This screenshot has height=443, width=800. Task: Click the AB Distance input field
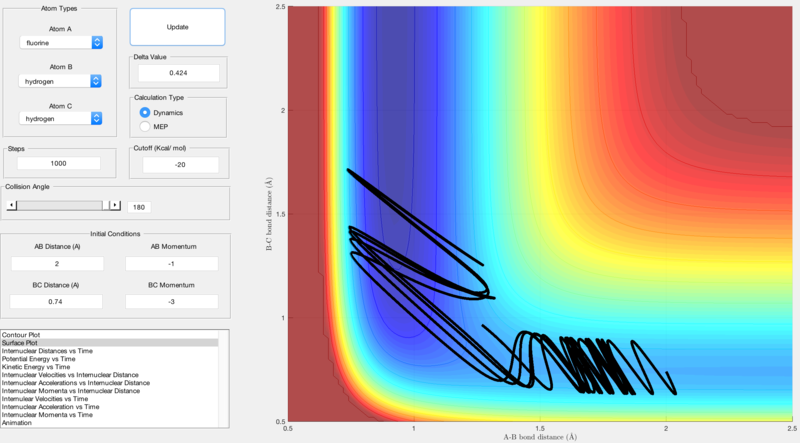57,264
